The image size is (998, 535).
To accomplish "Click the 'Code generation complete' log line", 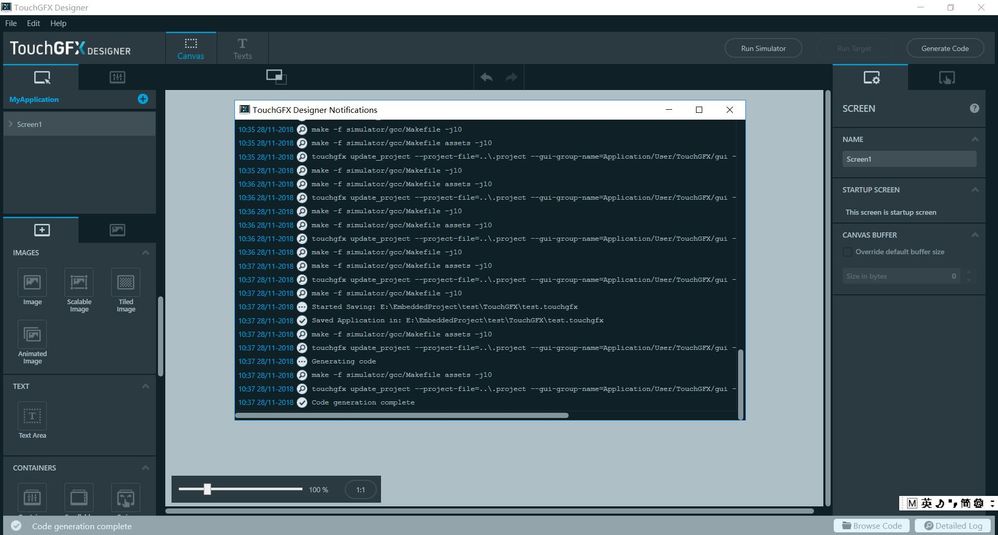I will pos(363,403).
